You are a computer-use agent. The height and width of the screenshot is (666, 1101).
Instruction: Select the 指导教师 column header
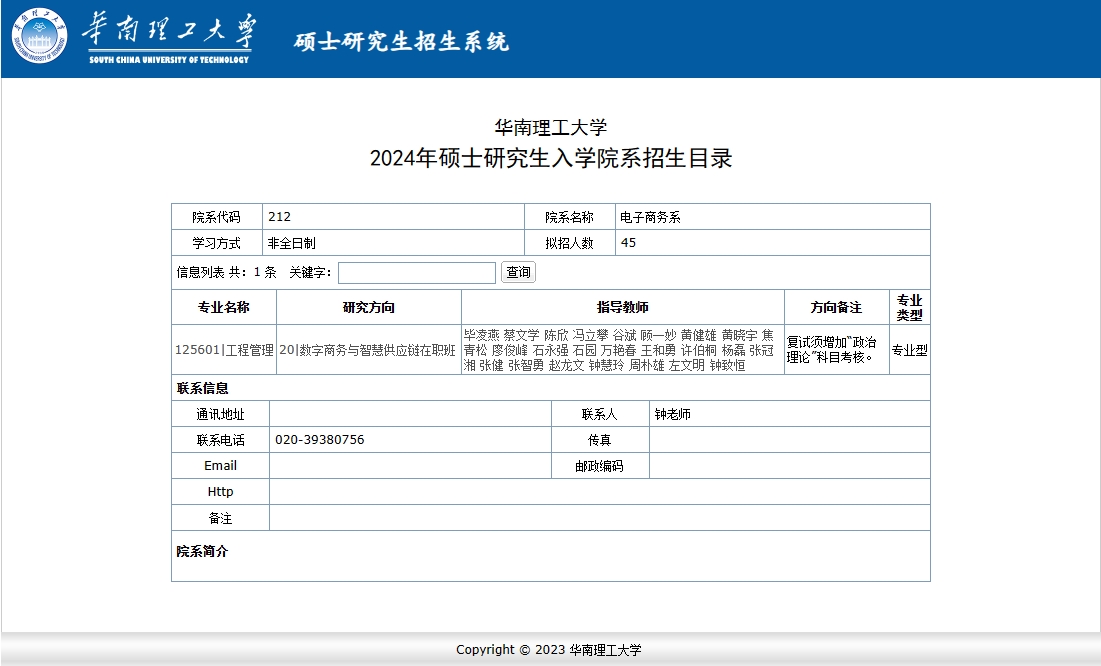coord(623,307)
